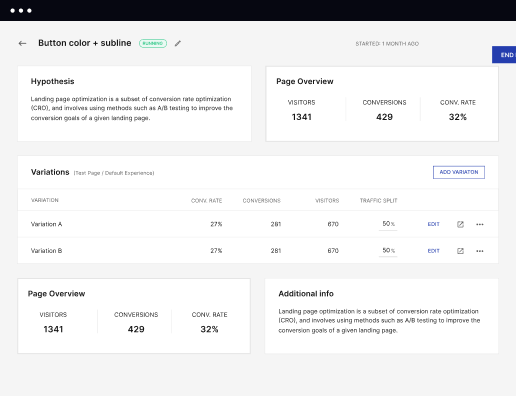Click EDIT link for Variation A

[433, 224]
